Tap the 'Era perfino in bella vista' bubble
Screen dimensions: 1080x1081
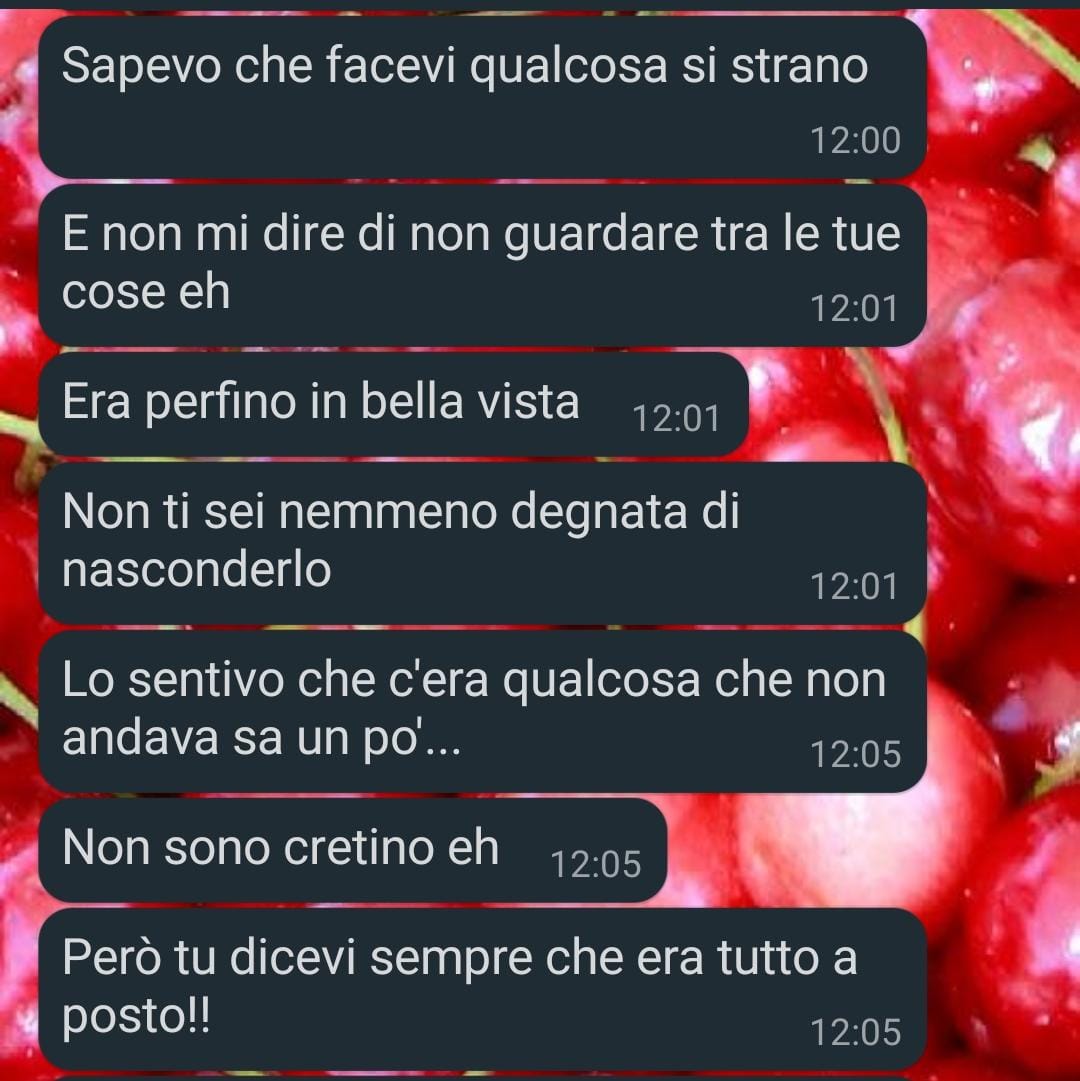pos(394,404)
